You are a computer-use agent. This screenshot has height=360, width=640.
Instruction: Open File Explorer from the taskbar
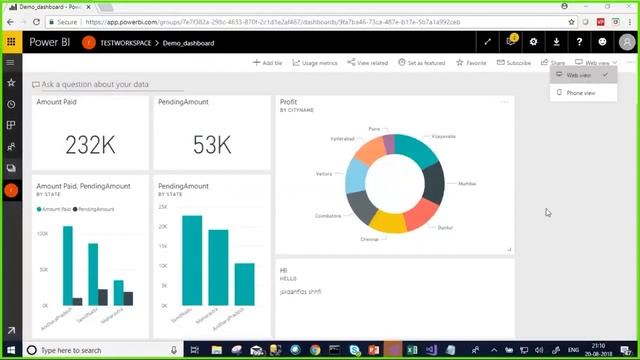pyautogui.click(x=217, y=350)
